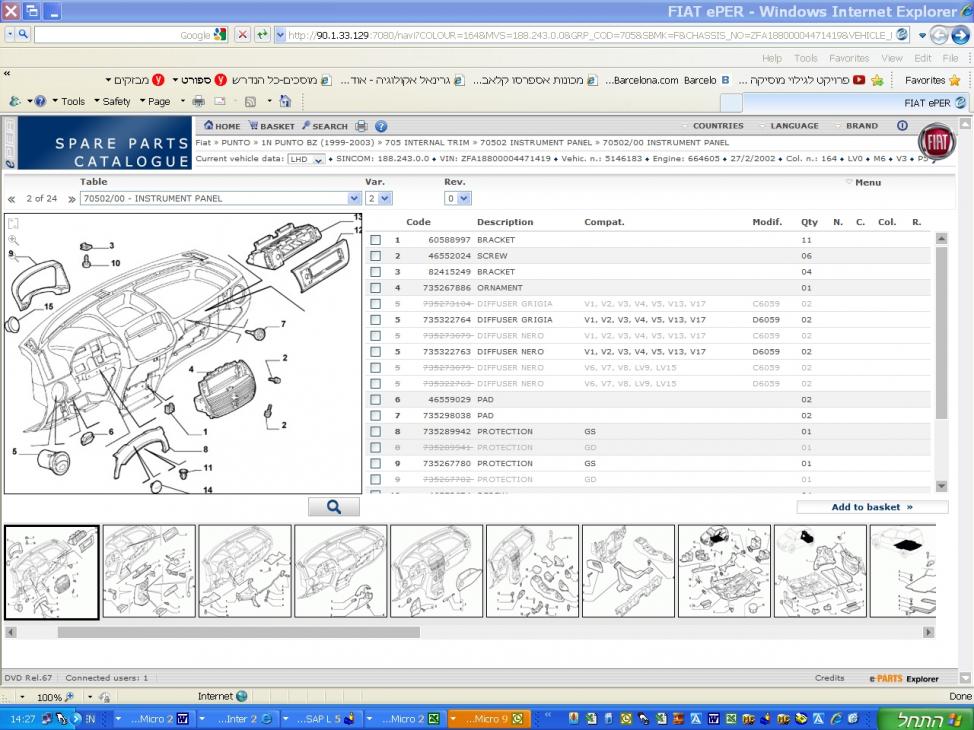
Task: Select the second diagram thumbnail in the strip
Action: click(x=149, y=571)
